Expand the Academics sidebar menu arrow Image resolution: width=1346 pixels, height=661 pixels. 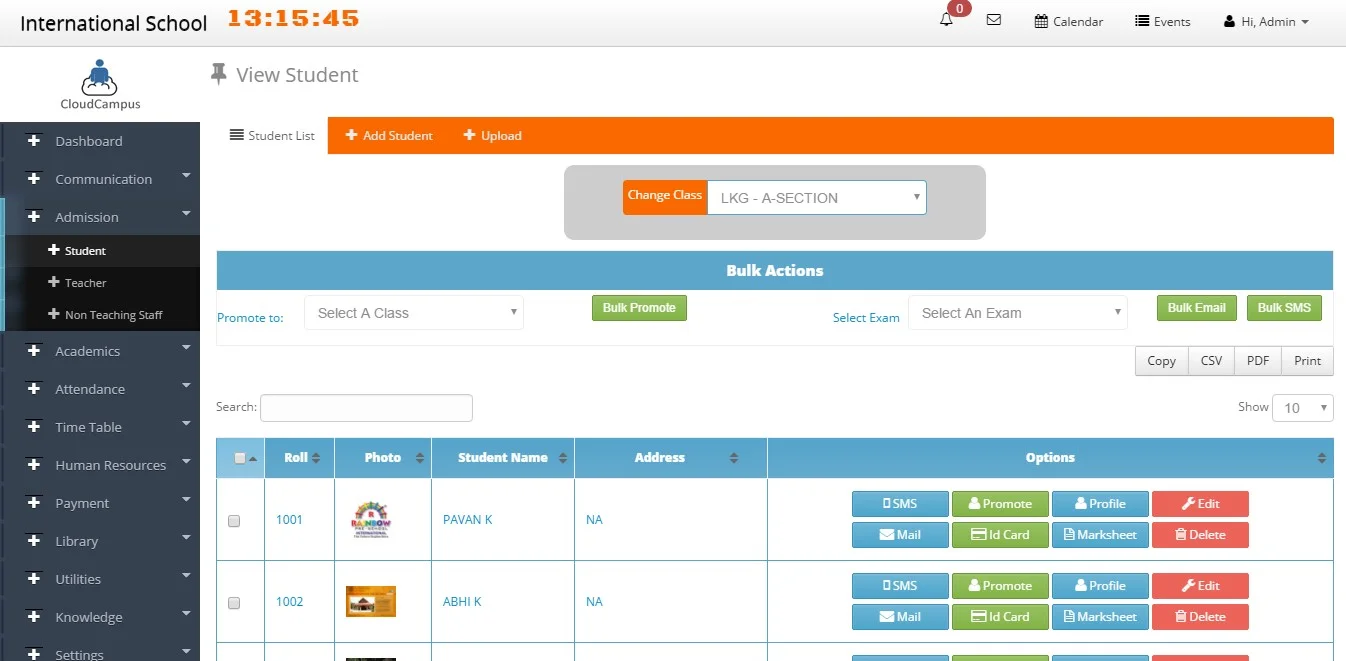[x=186, y=348]
